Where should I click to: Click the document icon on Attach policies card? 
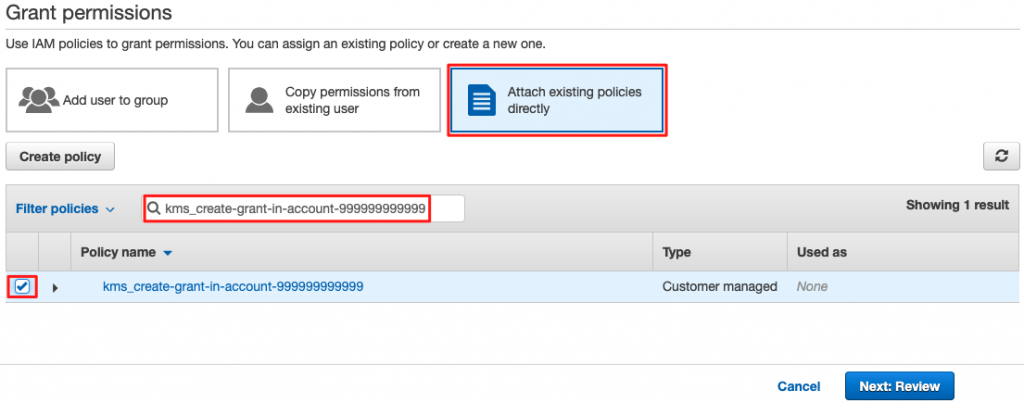pos(483,100)
